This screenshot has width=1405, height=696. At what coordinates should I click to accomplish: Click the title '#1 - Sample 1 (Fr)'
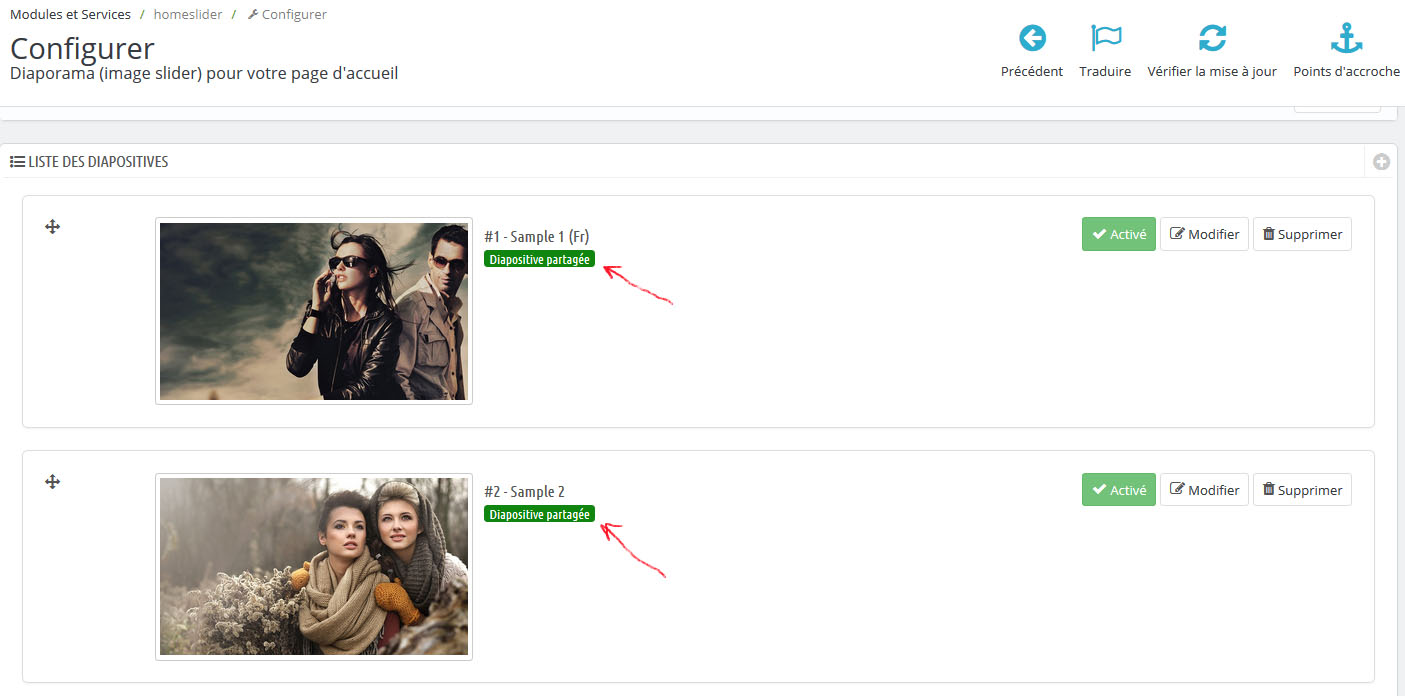pyautogui.click(x=537, y=236)
